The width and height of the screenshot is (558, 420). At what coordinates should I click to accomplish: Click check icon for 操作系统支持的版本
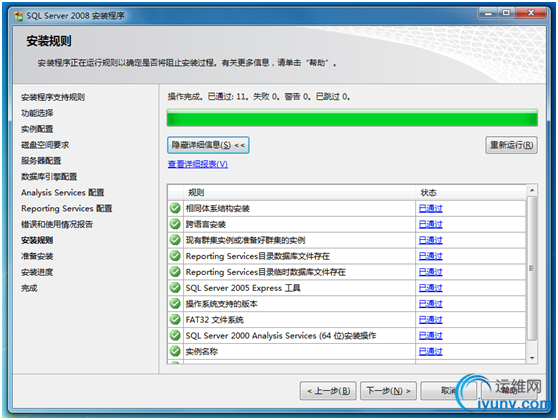point(175,304)
